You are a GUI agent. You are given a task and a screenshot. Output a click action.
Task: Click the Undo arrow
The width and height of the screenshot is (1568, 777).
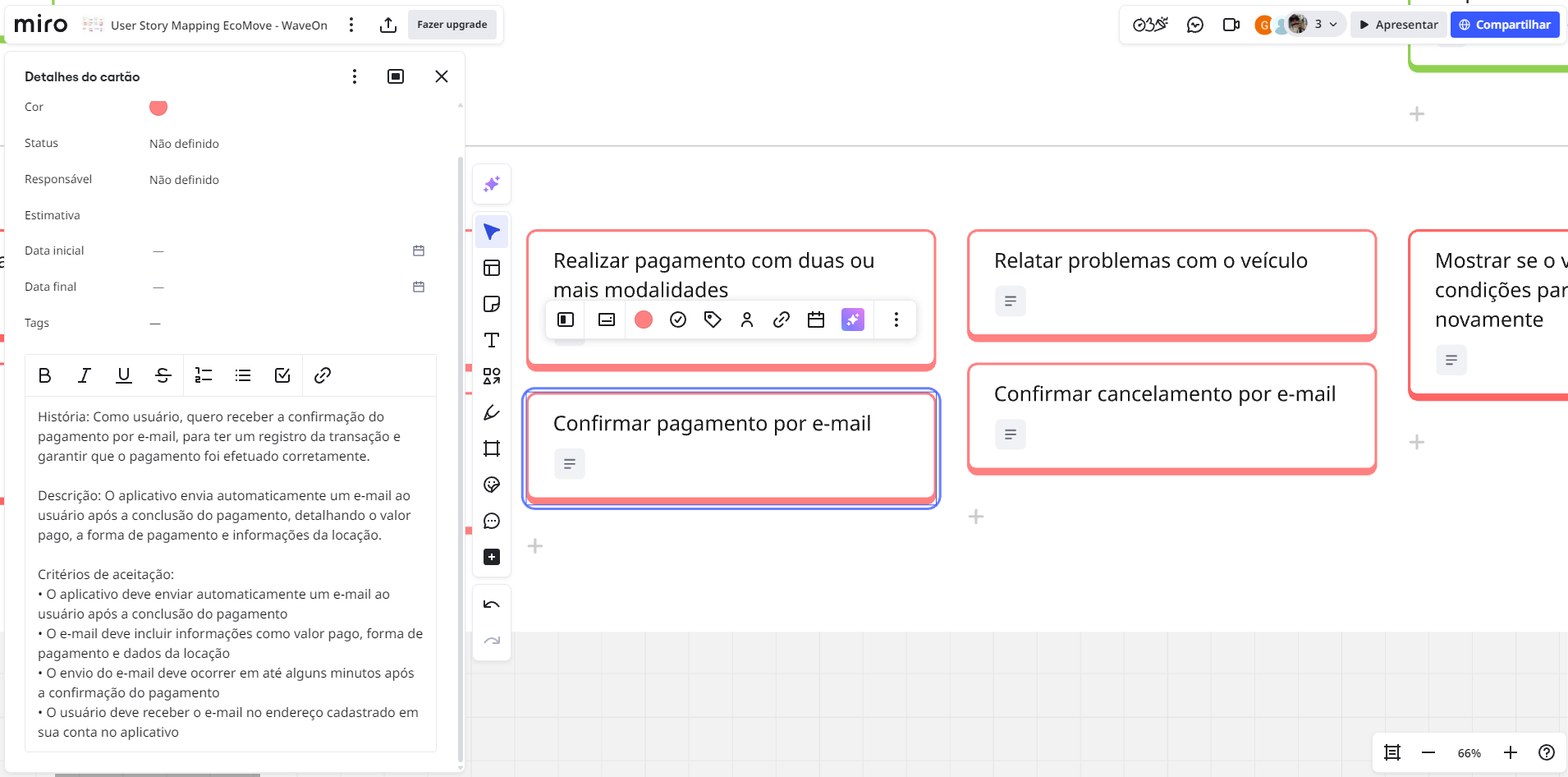[492, 605]
